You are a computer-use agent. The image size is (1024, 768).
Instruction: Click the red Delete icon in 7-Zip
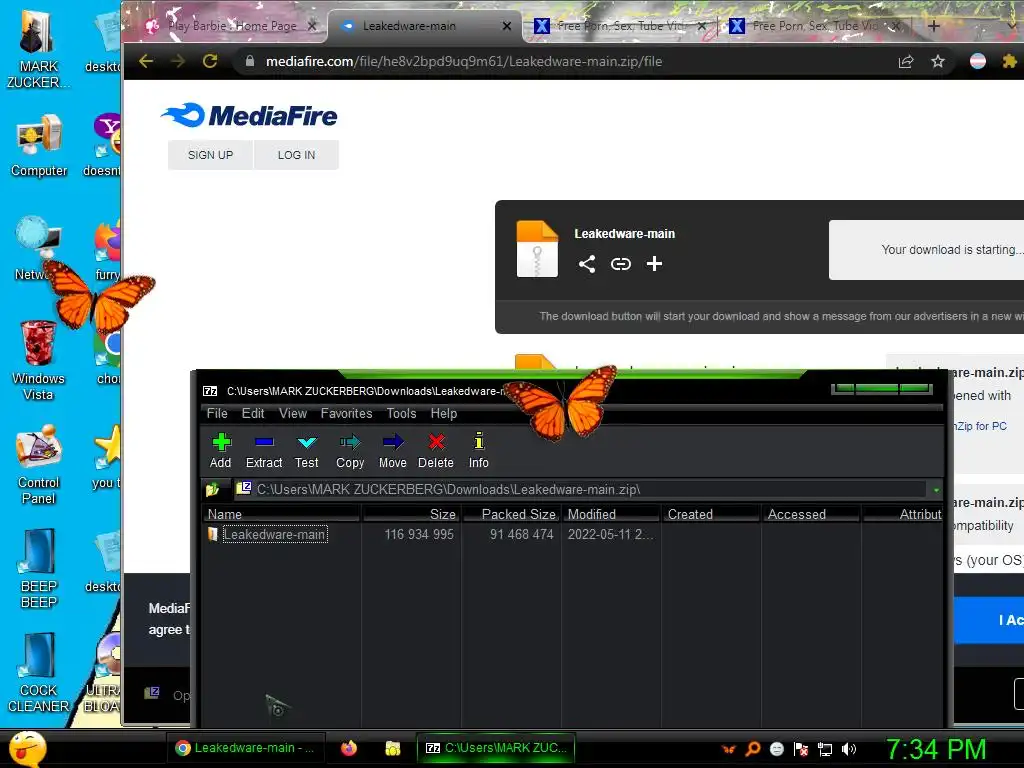click(x=436, y=451)
